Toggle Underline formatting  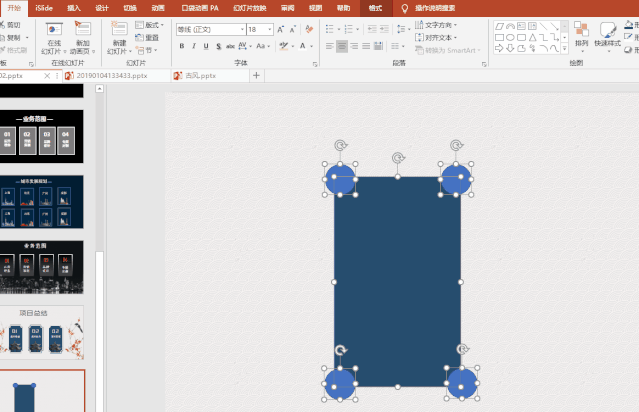(206, 46)
